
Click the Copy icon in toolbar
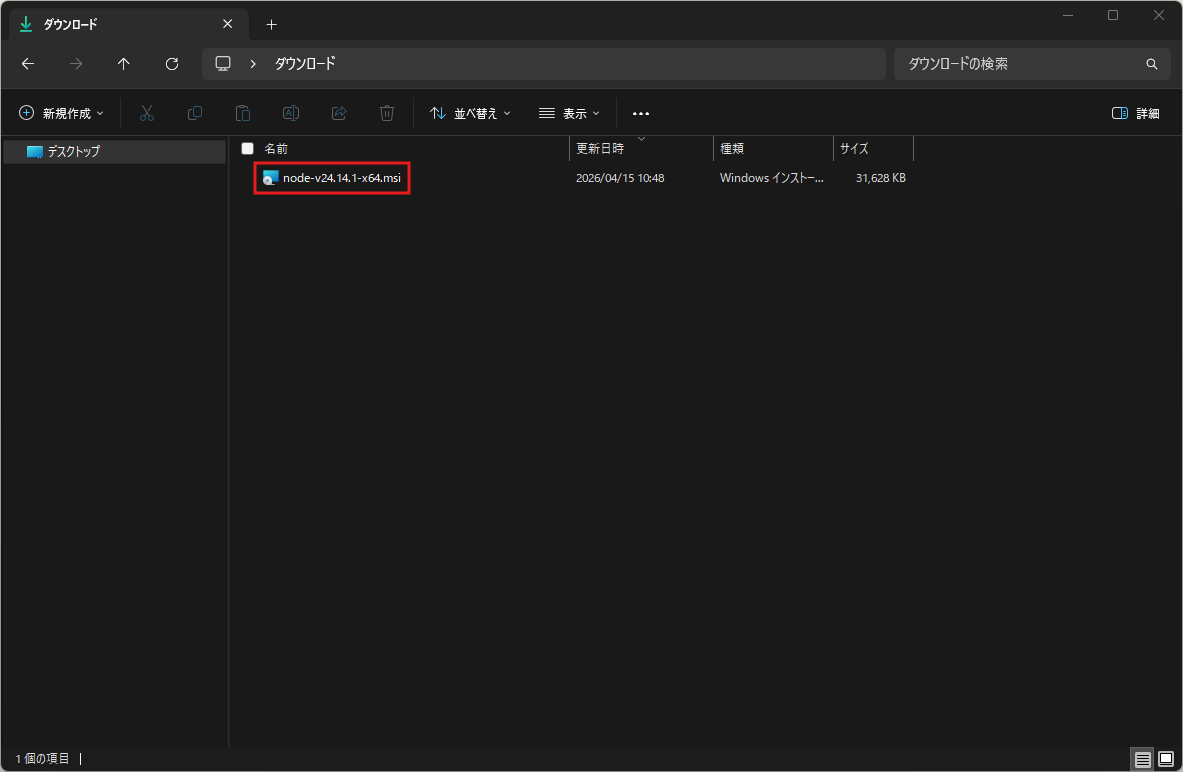[x=195, y=113]
